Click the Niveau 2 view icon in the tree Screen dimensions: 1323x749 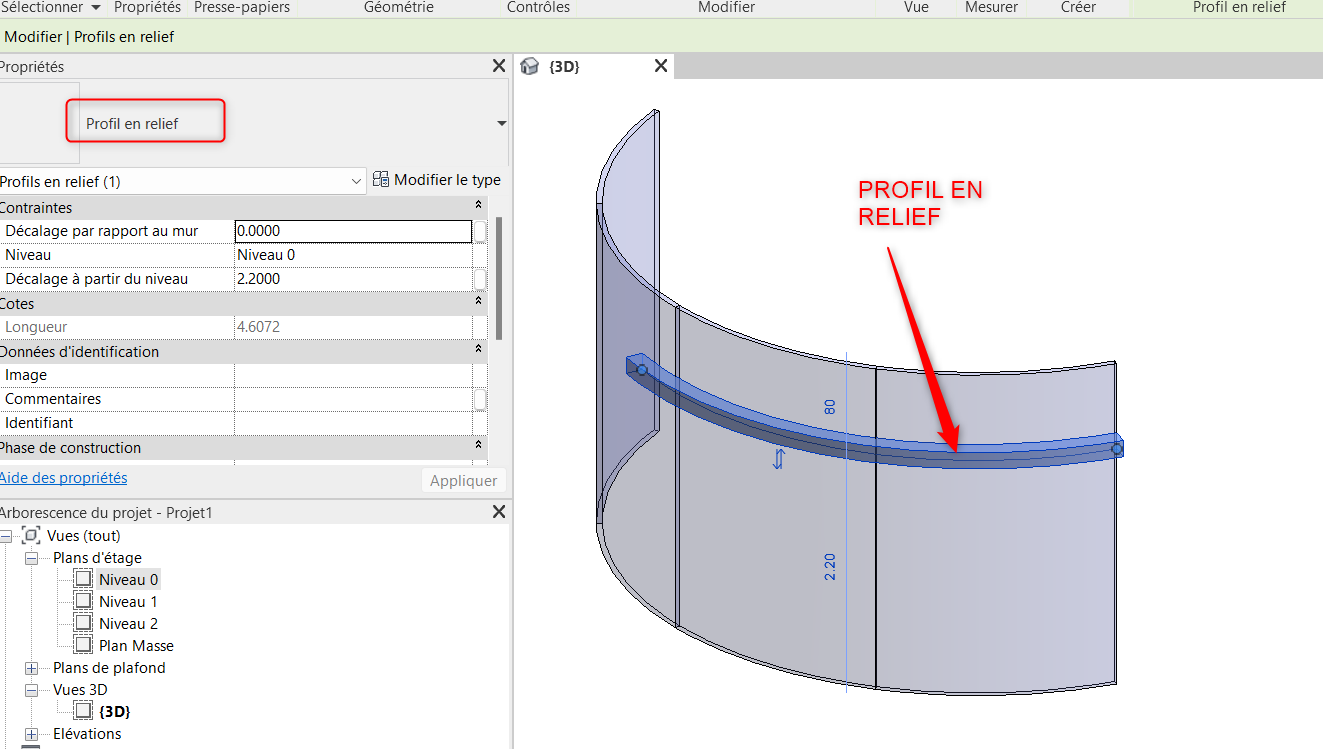coord(83,623)
